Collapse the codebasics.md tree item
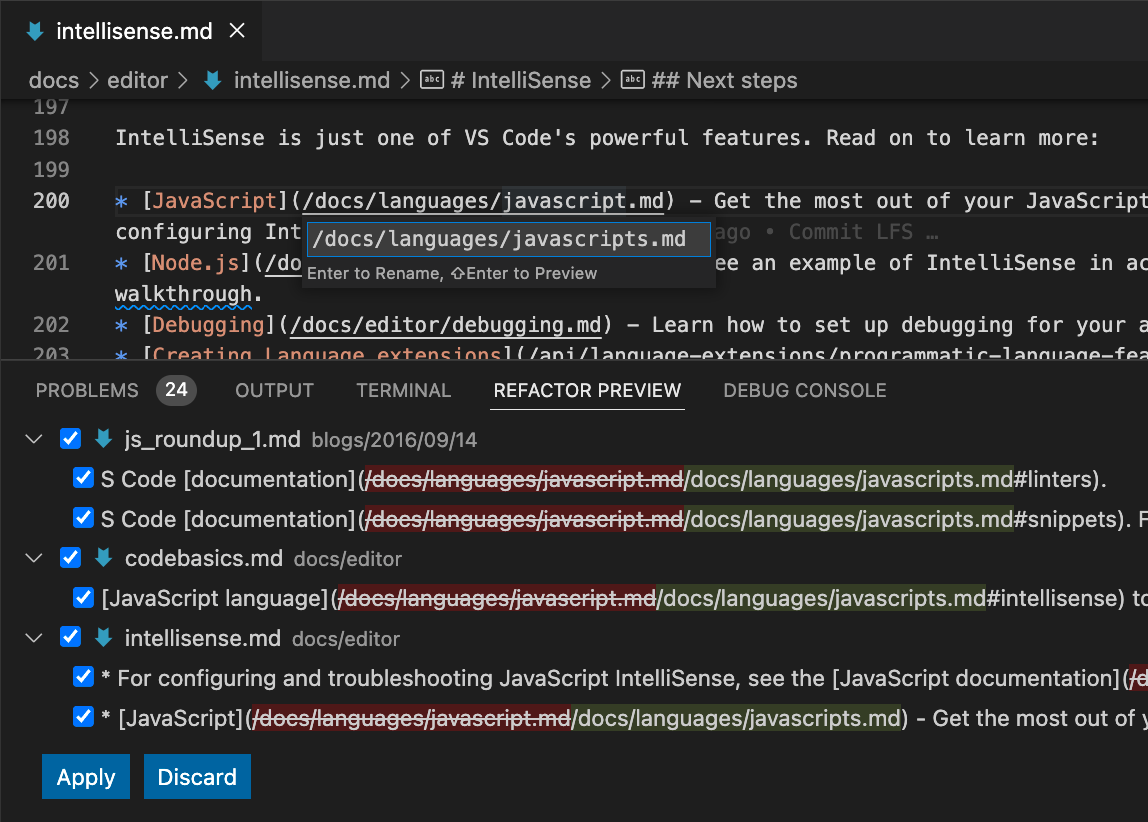1148x822 pixels. [x=33, y=558]
